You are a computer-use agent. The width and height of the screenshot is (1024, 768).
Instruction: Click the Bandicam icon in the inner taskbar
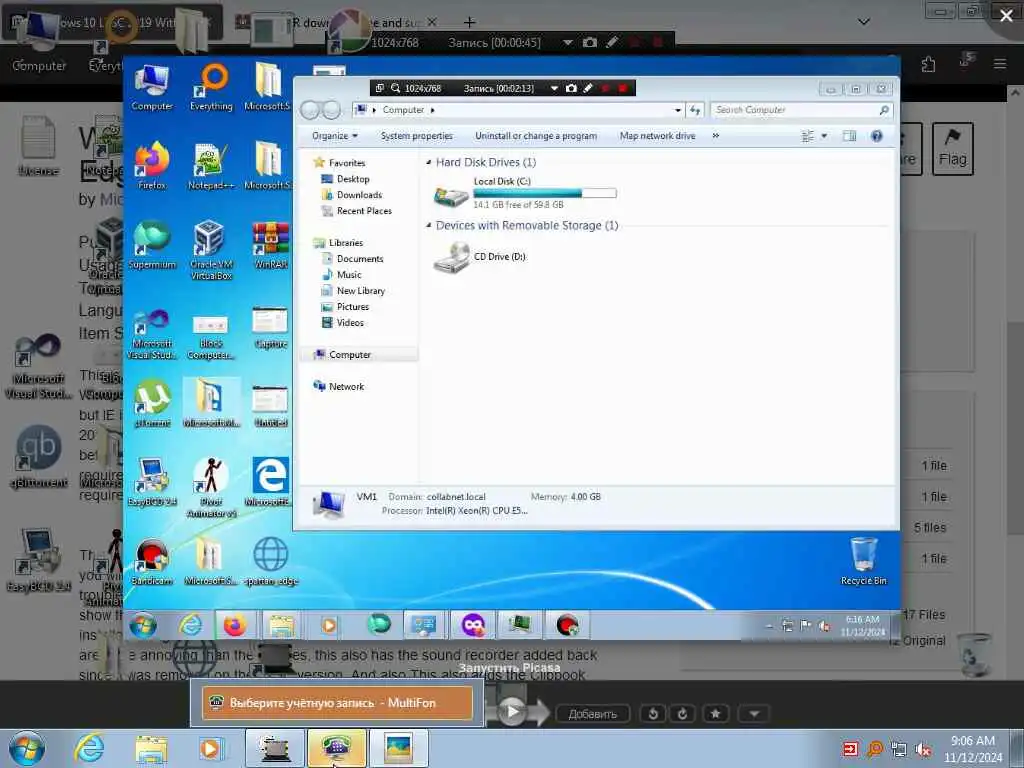[568, 626]
